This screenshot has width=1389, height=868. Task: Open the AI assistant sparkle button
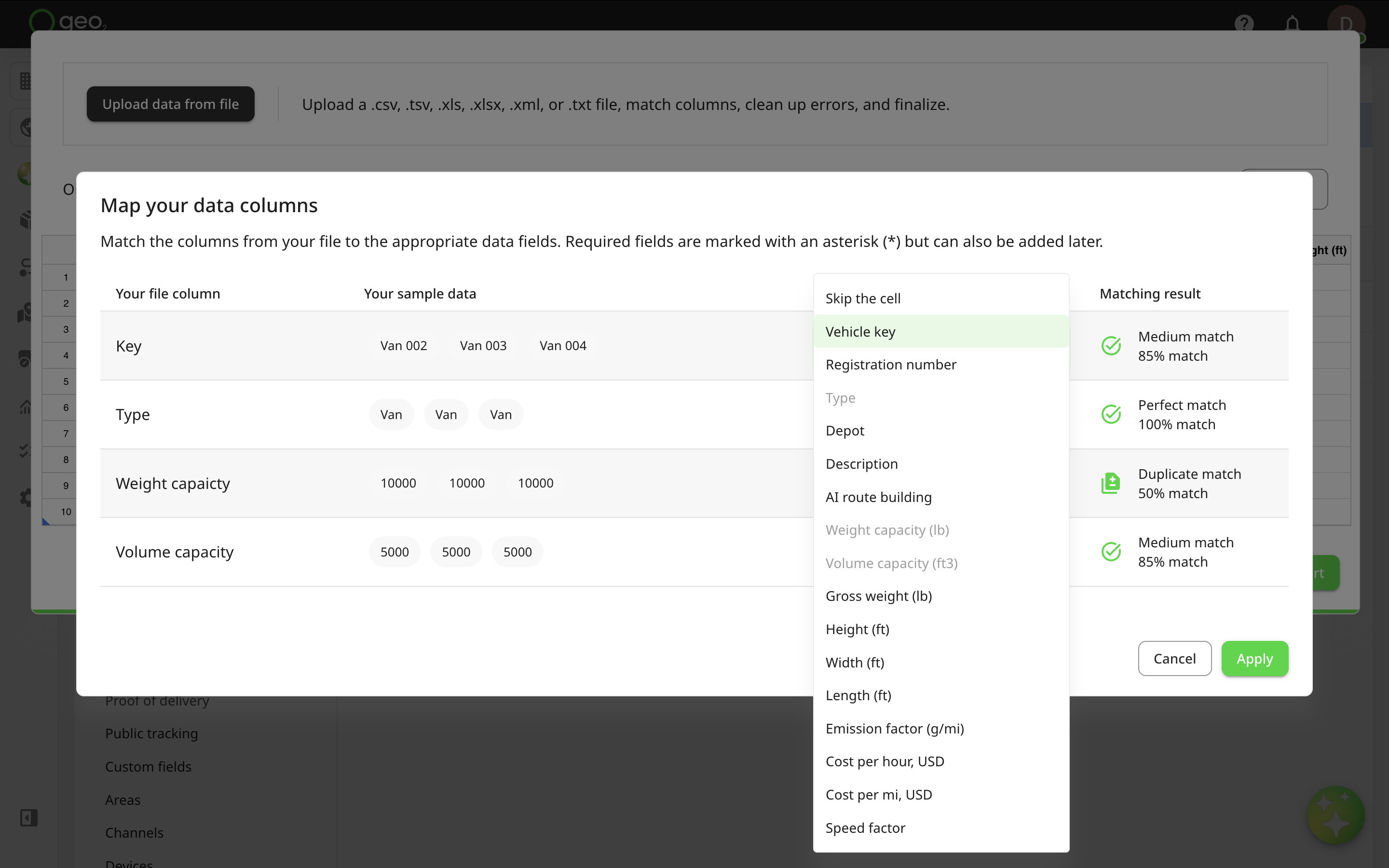pos(1335,814)
